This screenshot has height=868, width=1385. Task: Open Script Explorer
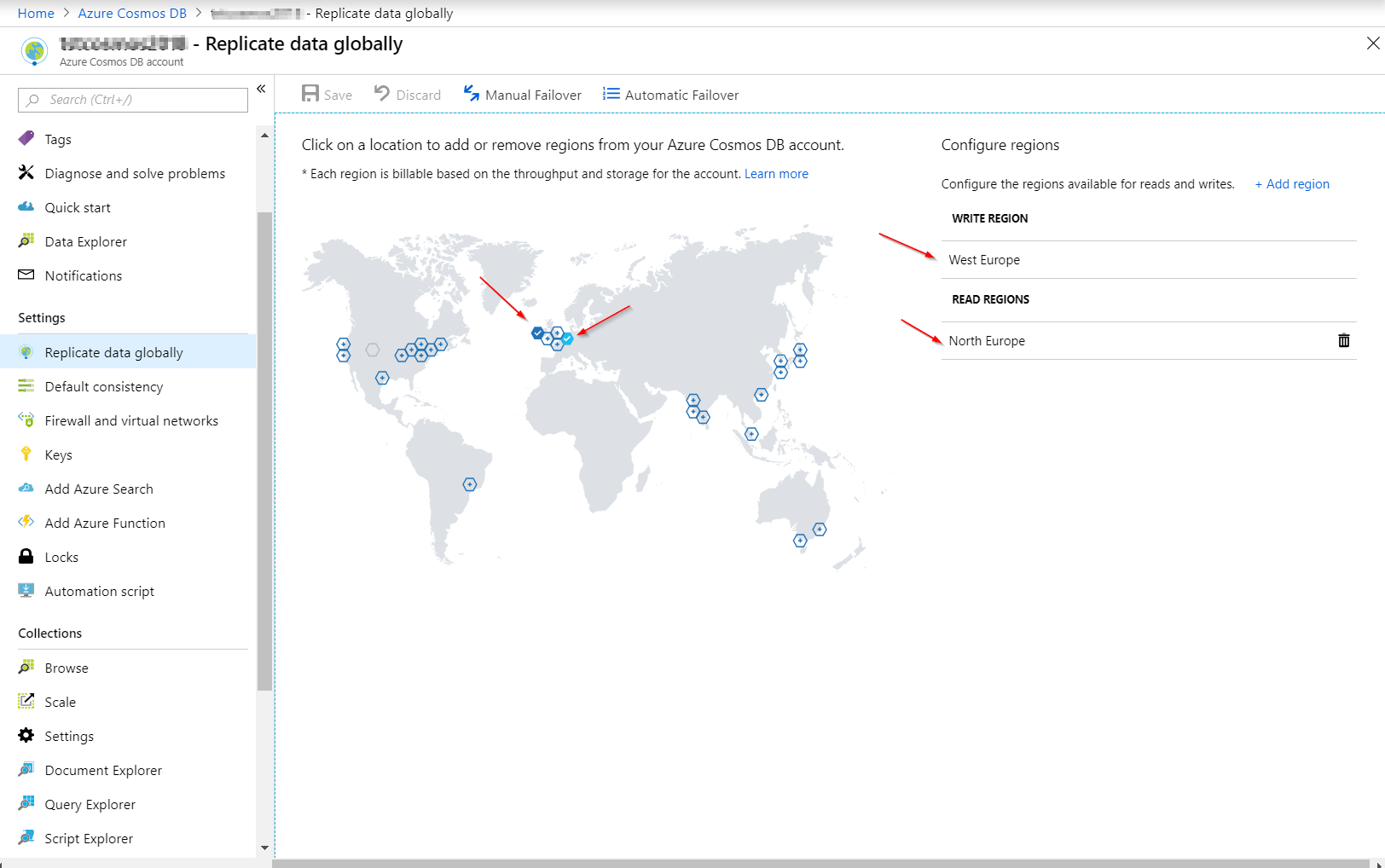click(x=89, y=838)
